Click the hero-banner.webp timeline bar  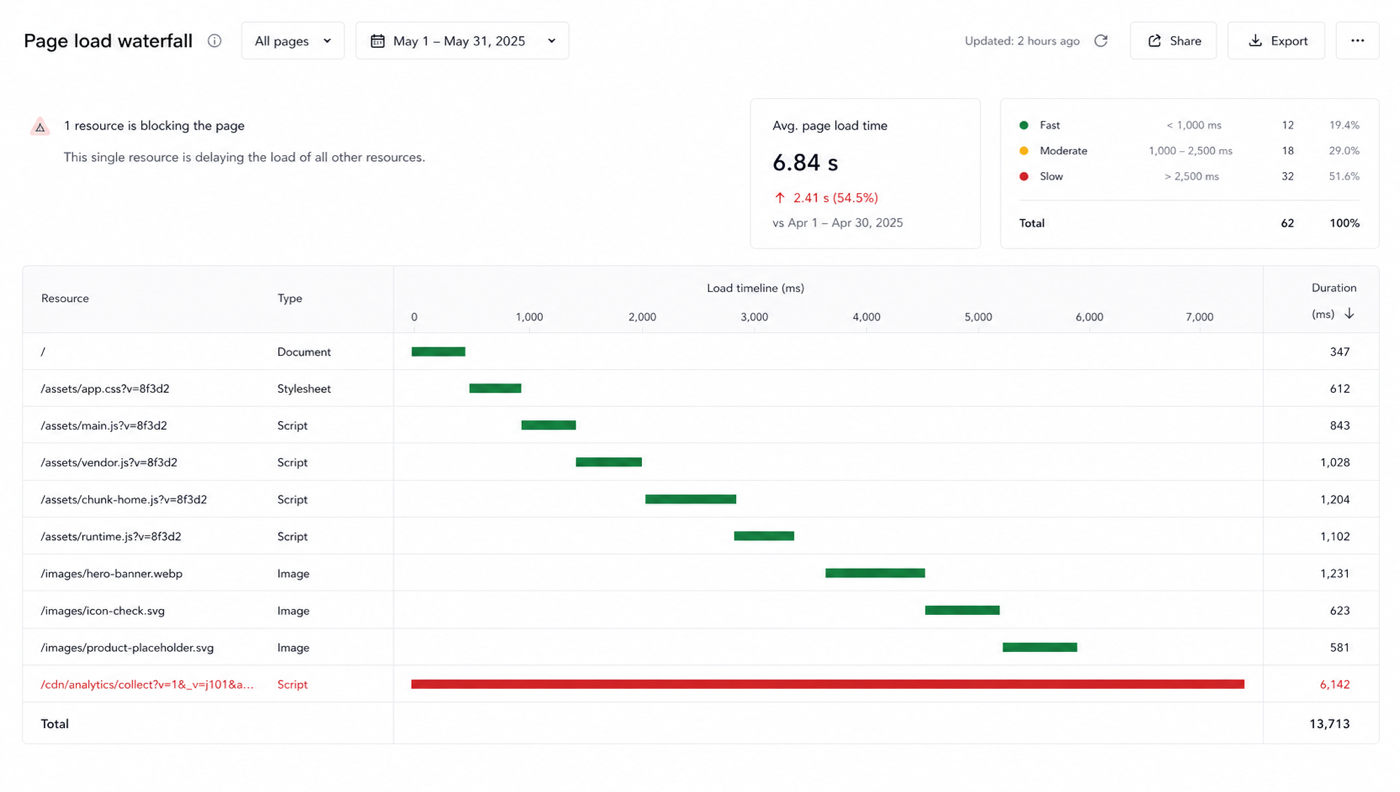pyautogui.click(x=875, y=573)
